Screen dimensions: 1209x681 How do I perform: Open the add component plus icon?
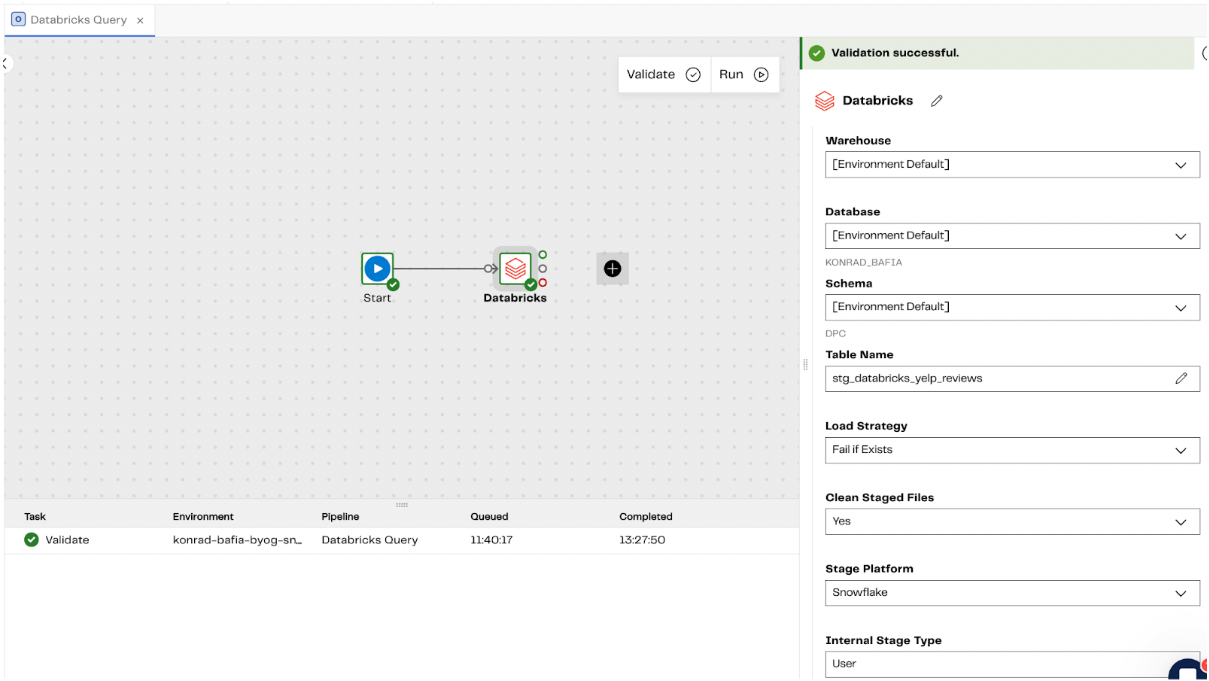point(612,267)
